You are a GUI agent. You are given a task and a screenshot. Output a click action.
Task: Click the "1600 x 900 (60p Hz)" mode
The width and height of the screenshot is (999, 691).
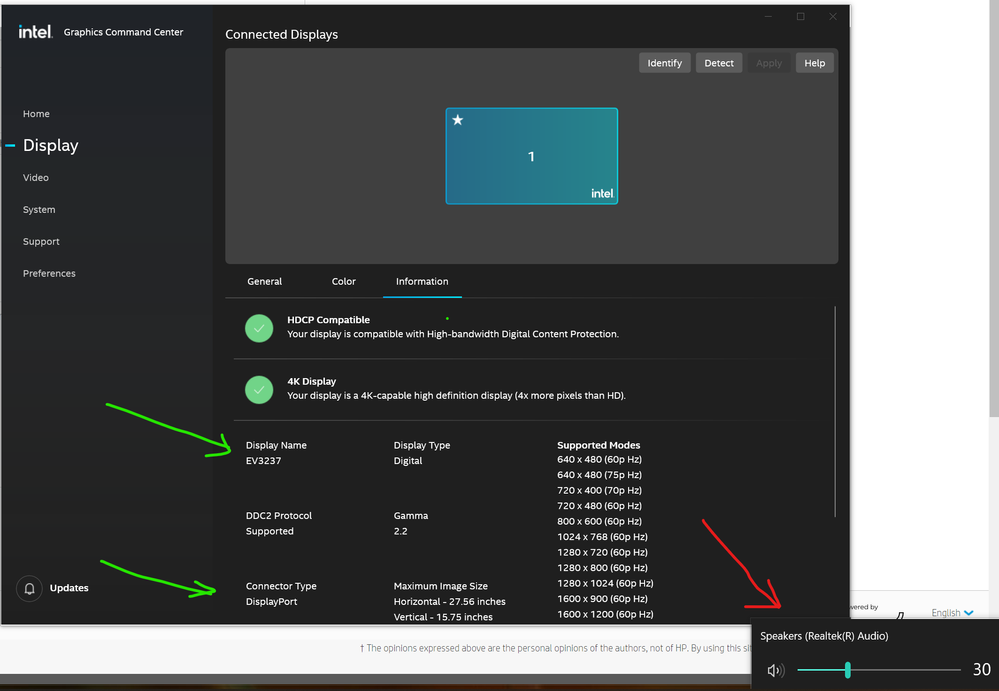(602, 599)
